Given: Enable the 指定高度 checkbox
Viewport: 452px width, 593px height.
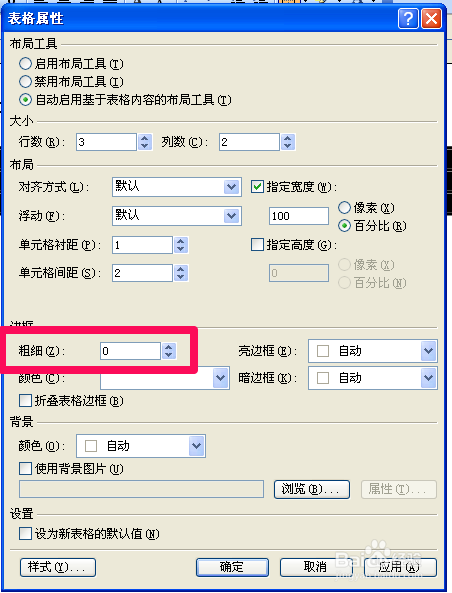Looking at the screenshot, I should tap(257, 245).
